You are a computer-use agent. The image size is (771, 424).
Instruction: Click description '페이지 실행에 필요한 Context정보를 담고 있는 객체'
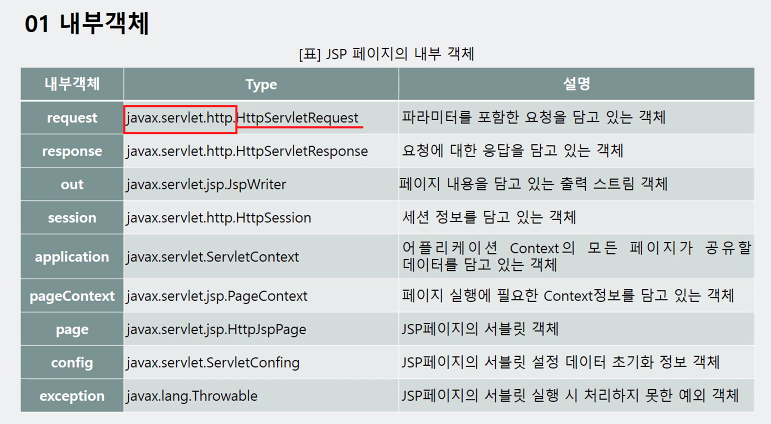pyautogui.click(x=568, y=295)
